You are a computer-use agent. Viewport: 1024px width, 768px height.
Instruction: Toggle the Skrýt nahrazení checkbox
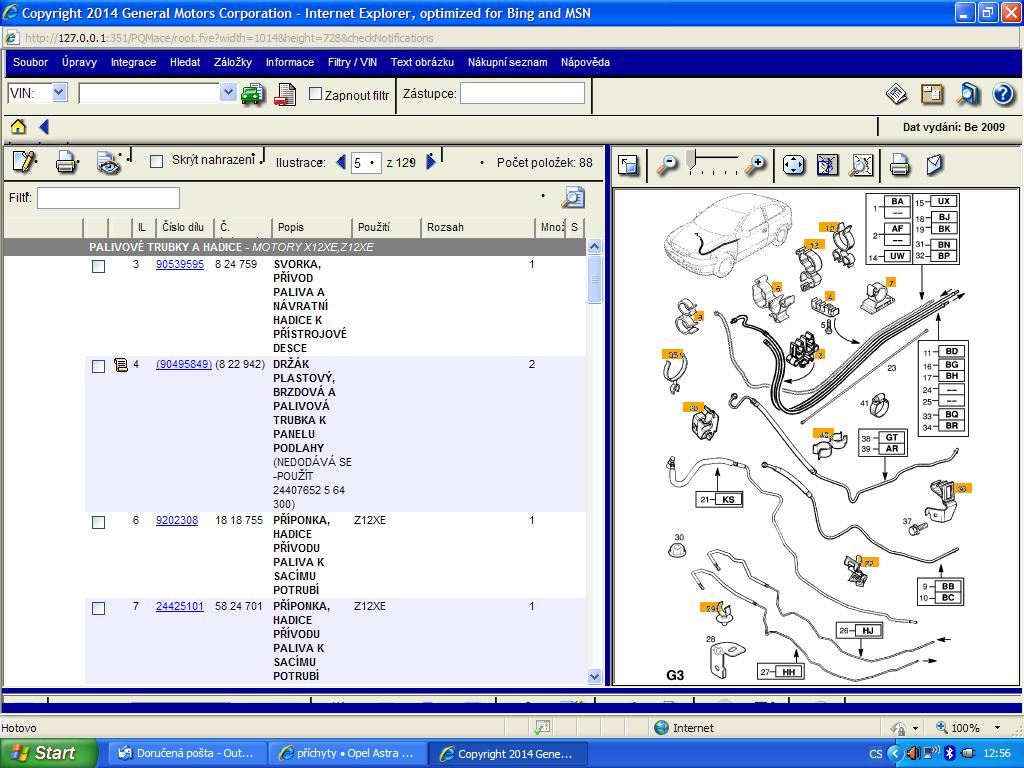[156, 161]
